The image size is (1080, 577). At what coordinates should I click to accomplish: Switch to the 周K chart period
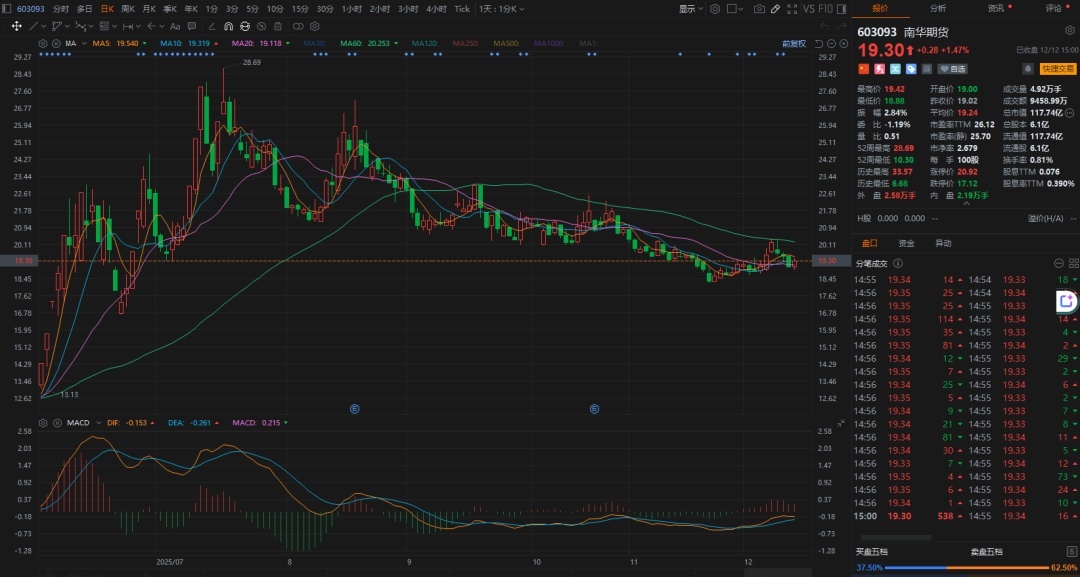pos(128,9)
